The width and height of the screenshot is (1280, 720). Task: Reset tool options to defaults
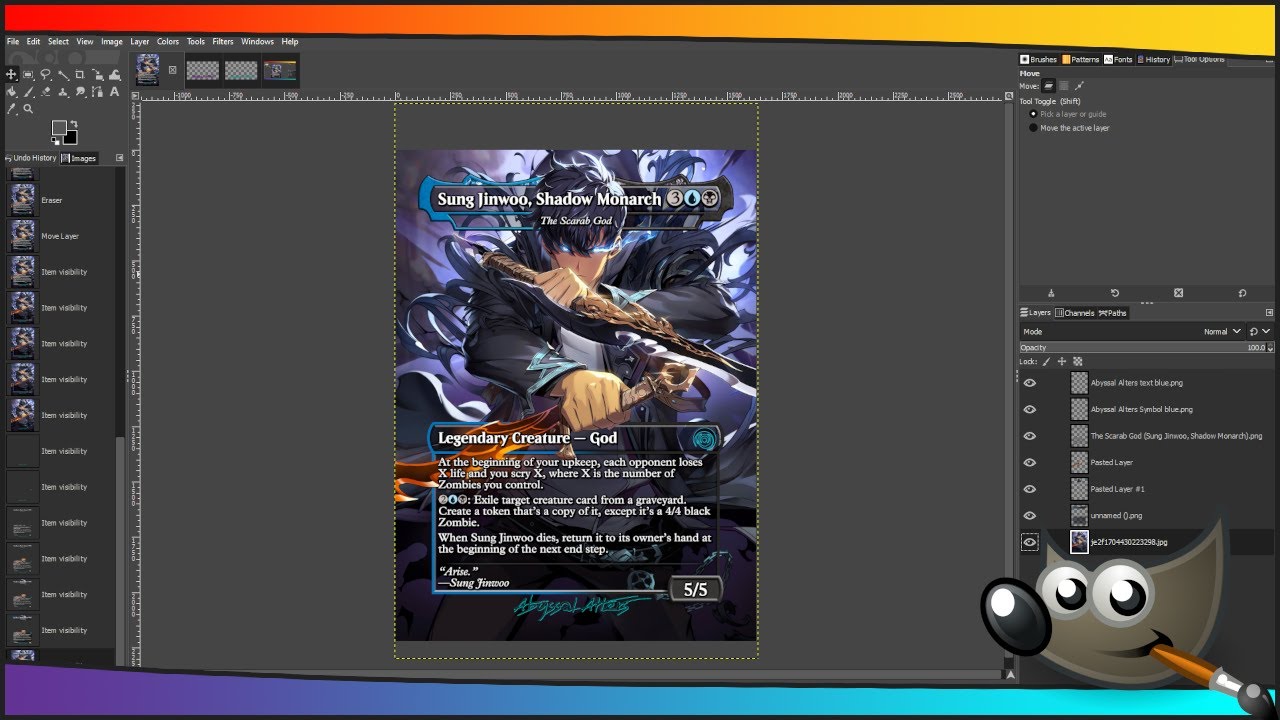tap(1242, 293)
